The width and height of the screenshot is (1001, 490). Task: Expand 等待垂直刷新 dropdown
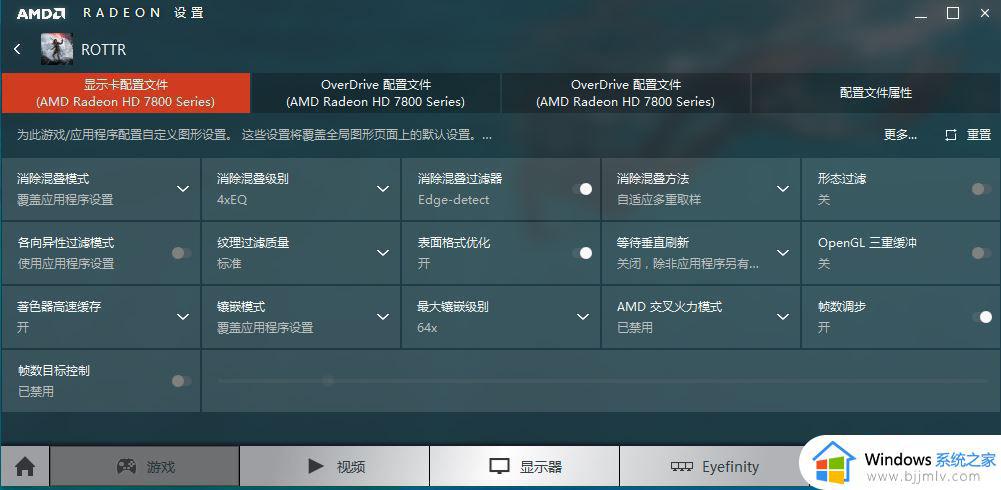tap(783, 253)
